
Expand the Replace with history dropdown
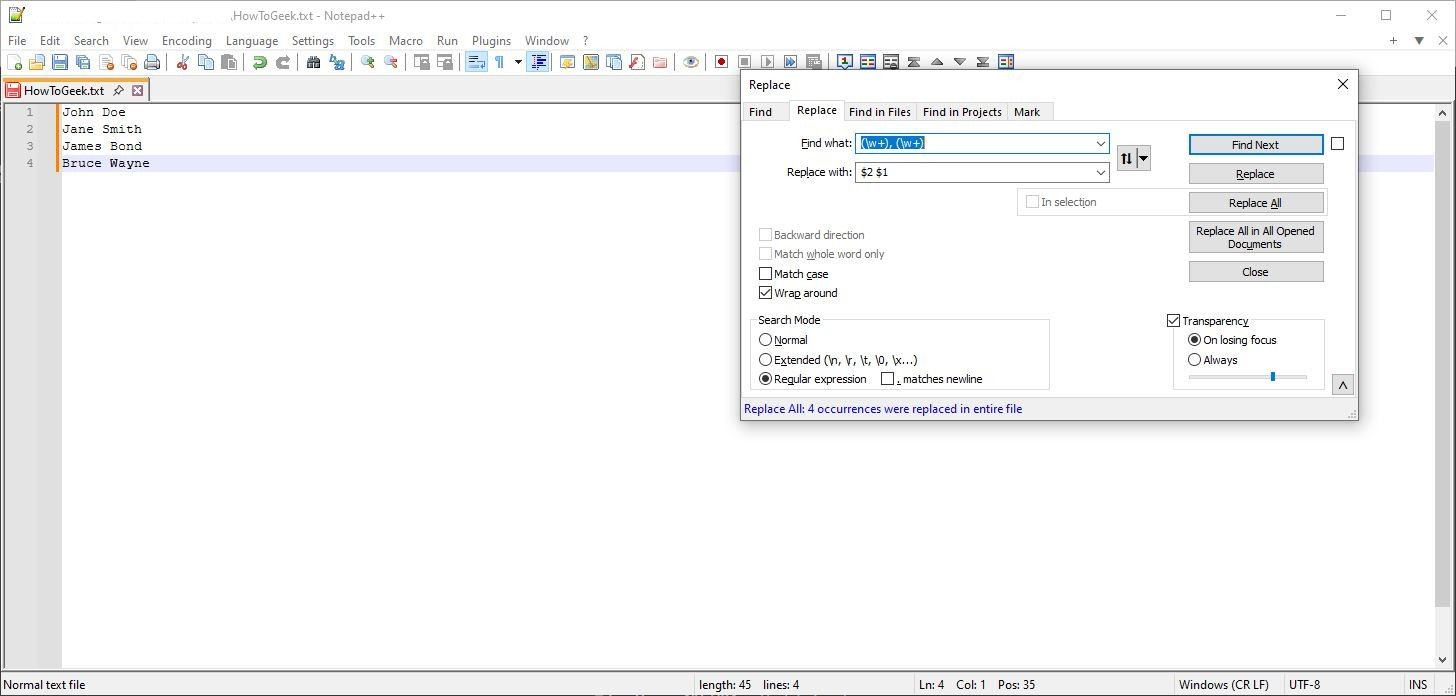coord(1100,173)
